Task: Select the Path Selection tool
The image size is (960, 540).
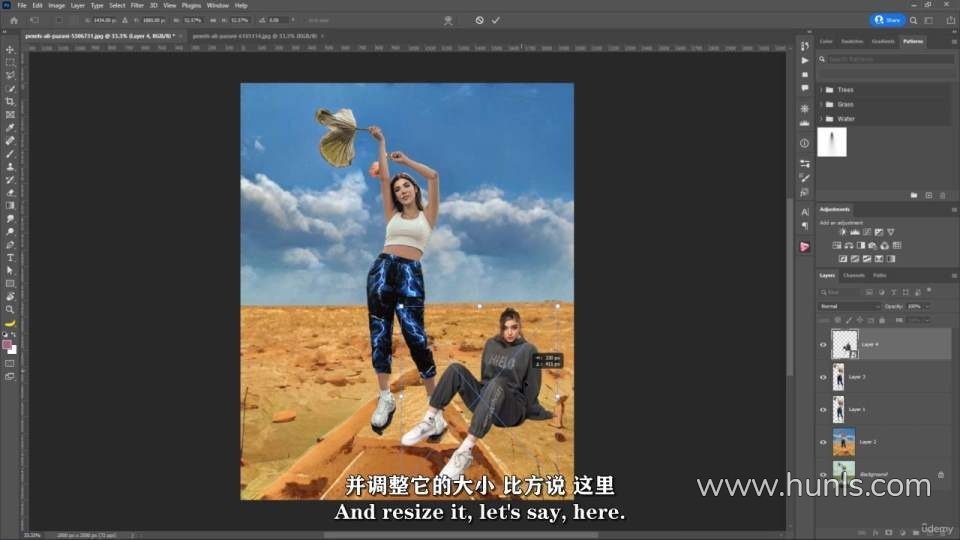Action: pyautogui.click(x=10, y=271)
